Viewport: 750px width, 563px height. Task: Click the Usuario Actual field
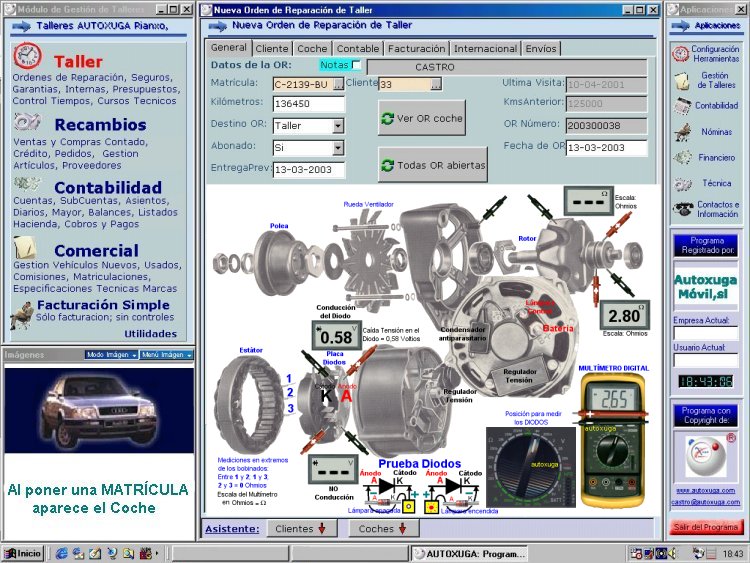click(706, 360)
